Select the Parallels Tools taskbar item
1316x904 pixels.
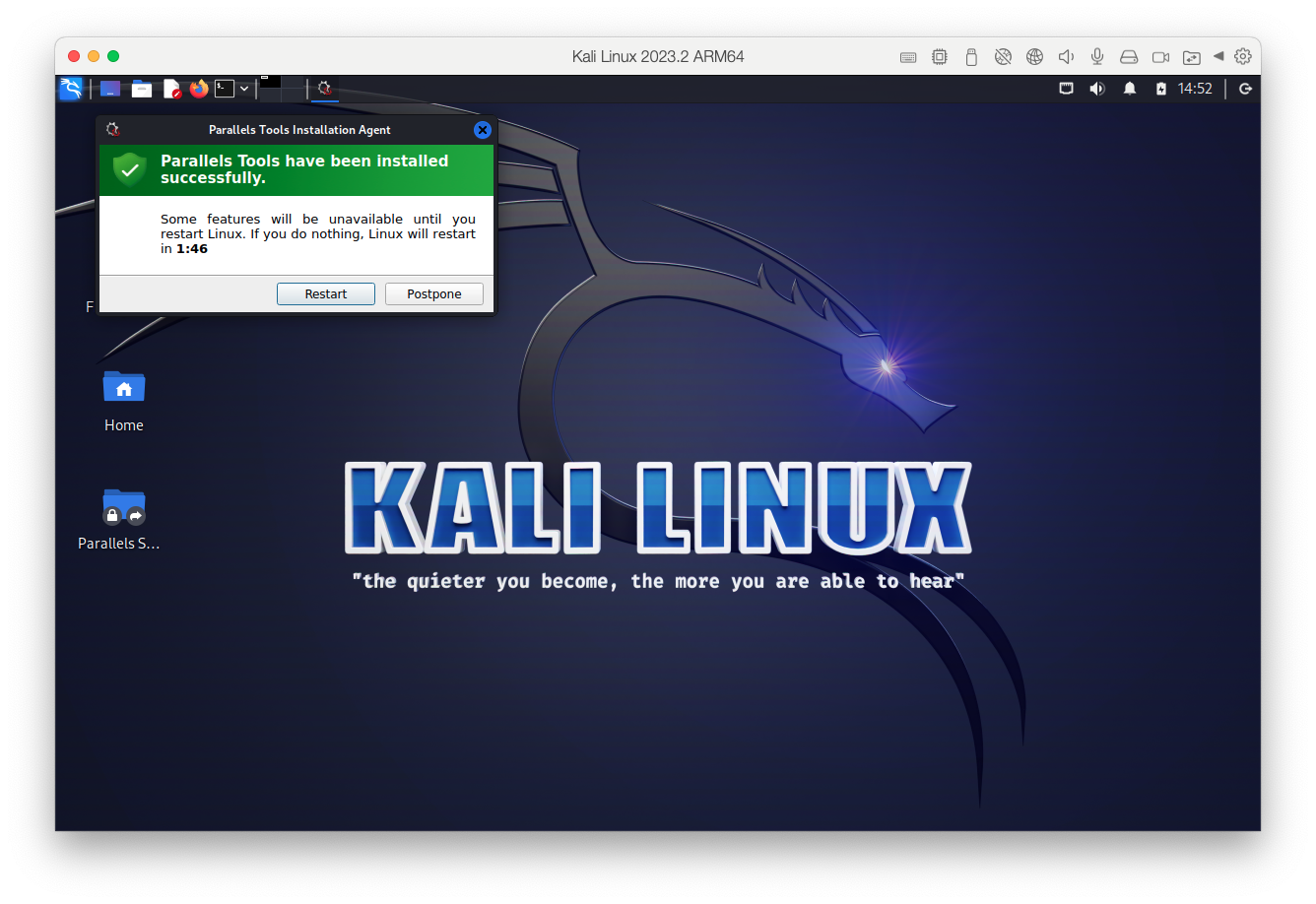[x=324, y=89]
